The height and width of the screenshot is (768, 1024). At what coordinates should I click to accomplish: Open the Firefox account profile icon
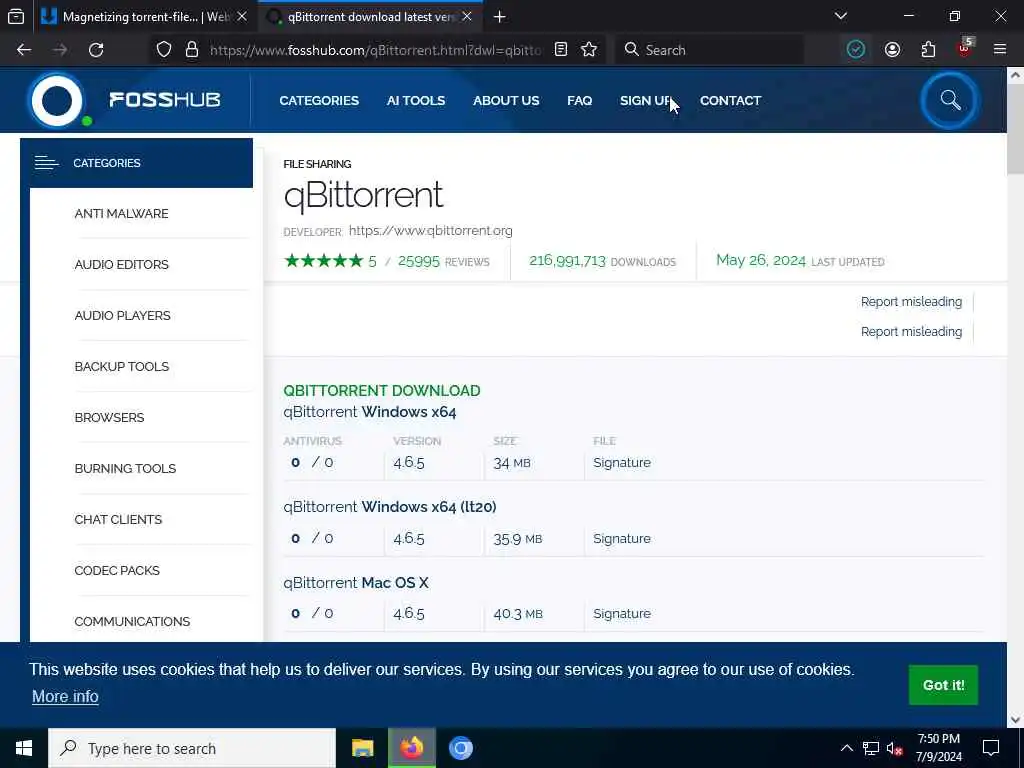(892, 50)
